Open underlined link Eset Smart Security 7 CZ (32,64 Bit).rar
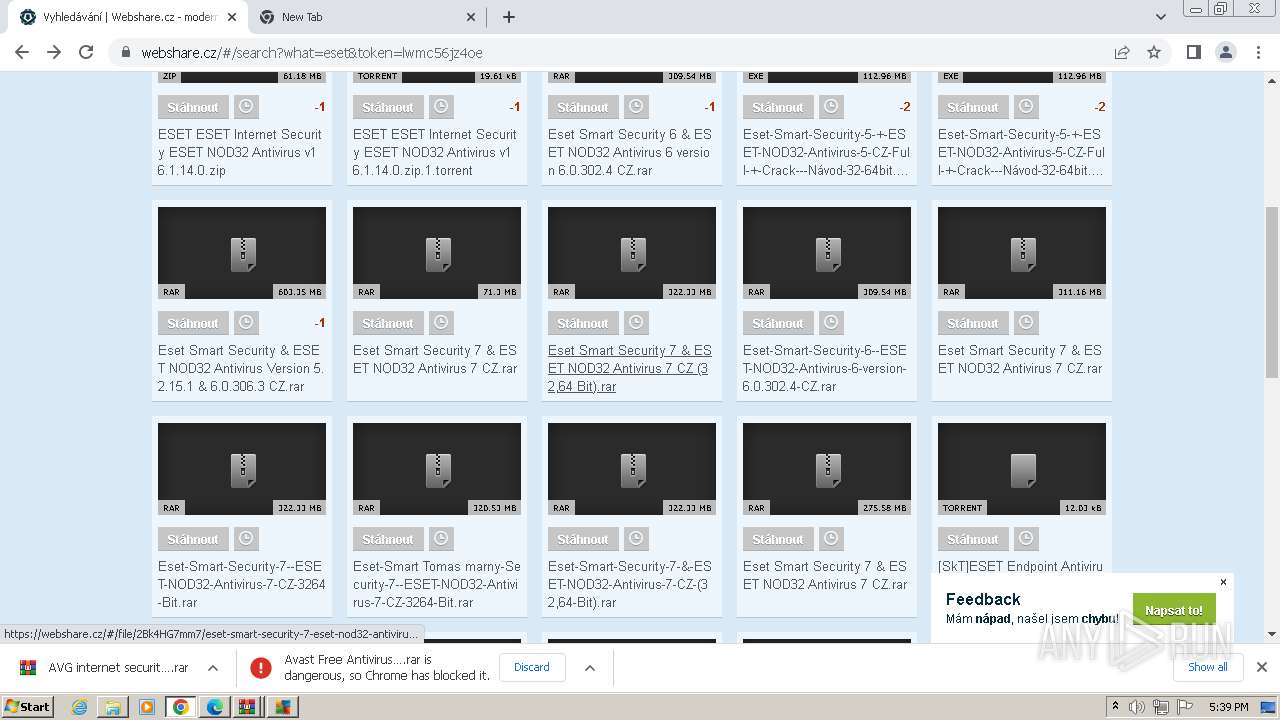 click(630, 368)
